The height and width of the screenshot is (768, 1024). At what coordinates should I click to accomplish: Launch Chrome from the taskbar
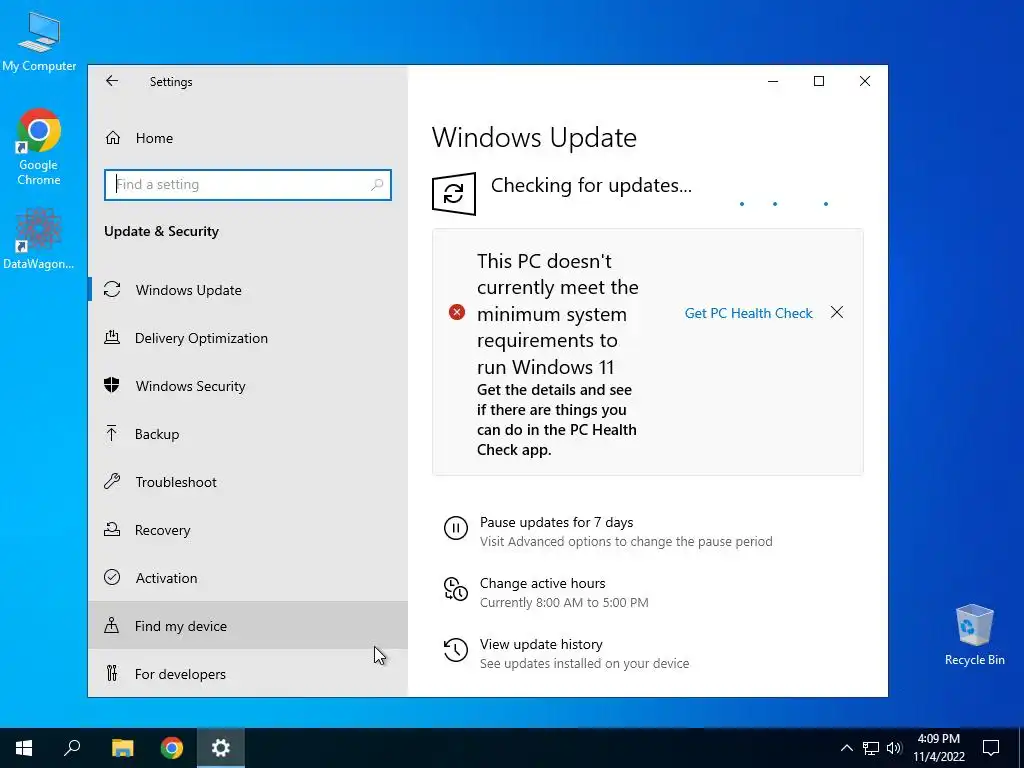click(x=172, y=748)
